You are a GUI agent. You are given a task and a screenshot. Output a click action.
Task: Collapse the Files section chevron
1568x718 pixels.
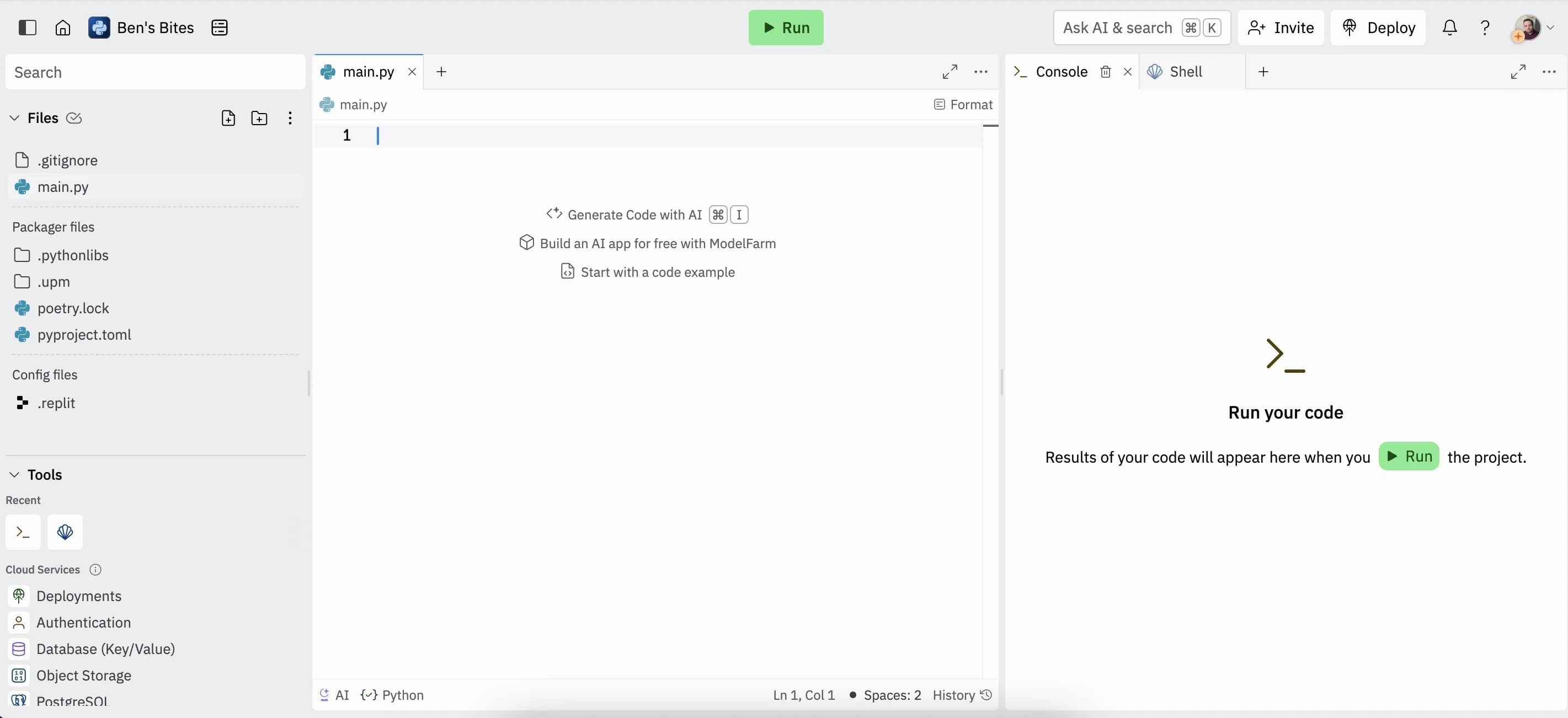pyautogui.click(x=14, y=118)
